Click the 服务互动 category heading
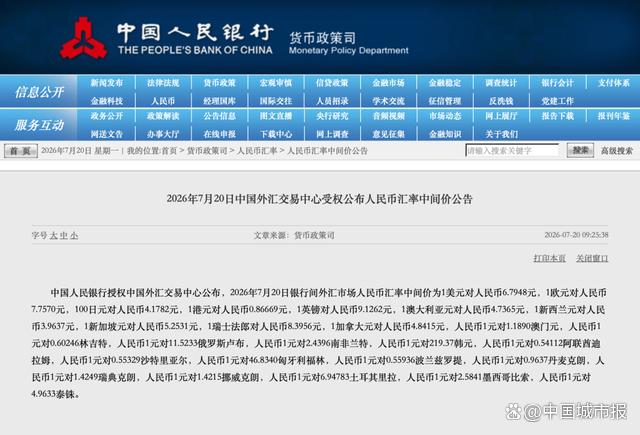640x435 pixels. (x=39, y=125)
